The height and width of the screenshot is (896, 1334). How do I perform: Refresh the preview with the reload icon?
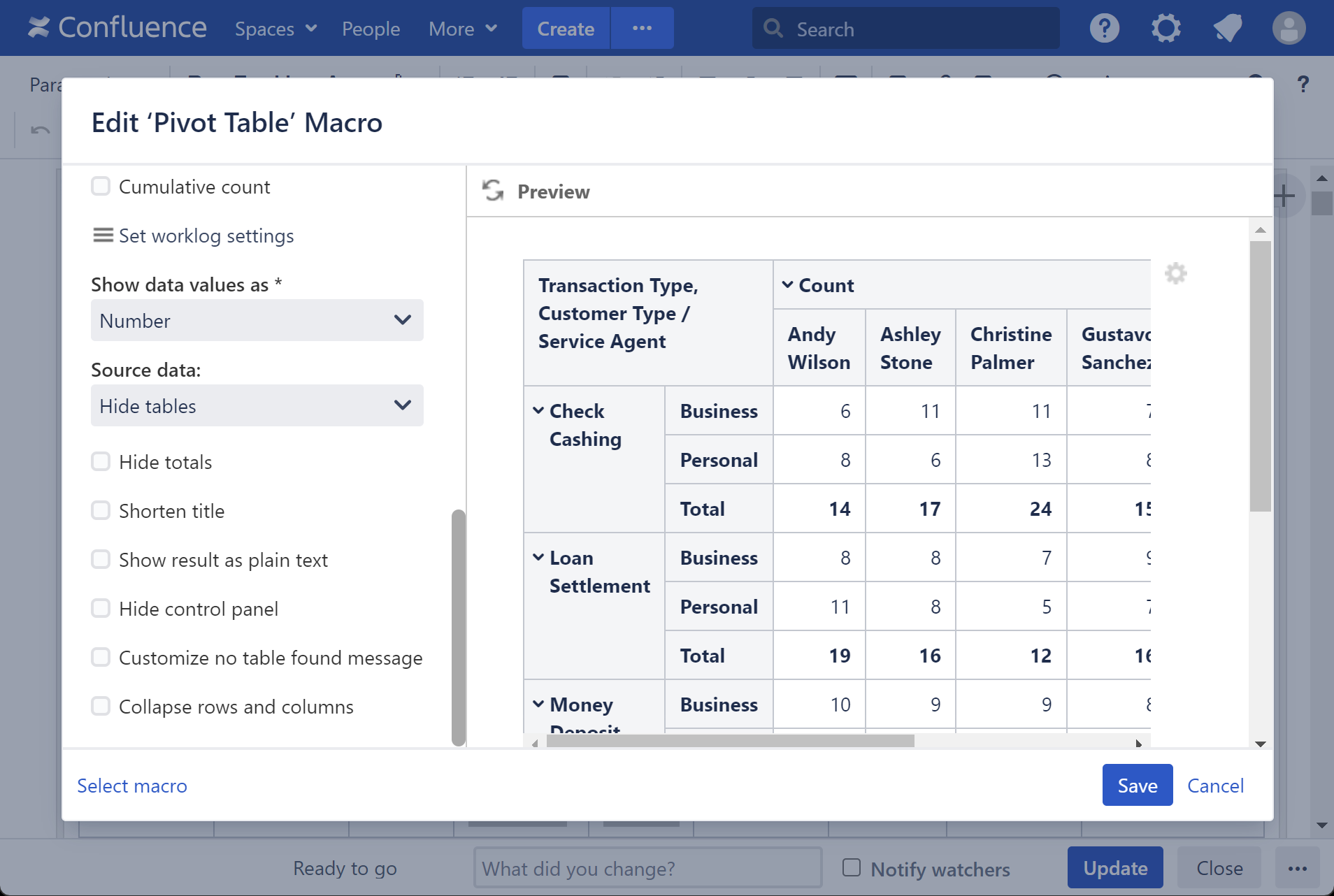pyautogui.click(x=493, y=191)
